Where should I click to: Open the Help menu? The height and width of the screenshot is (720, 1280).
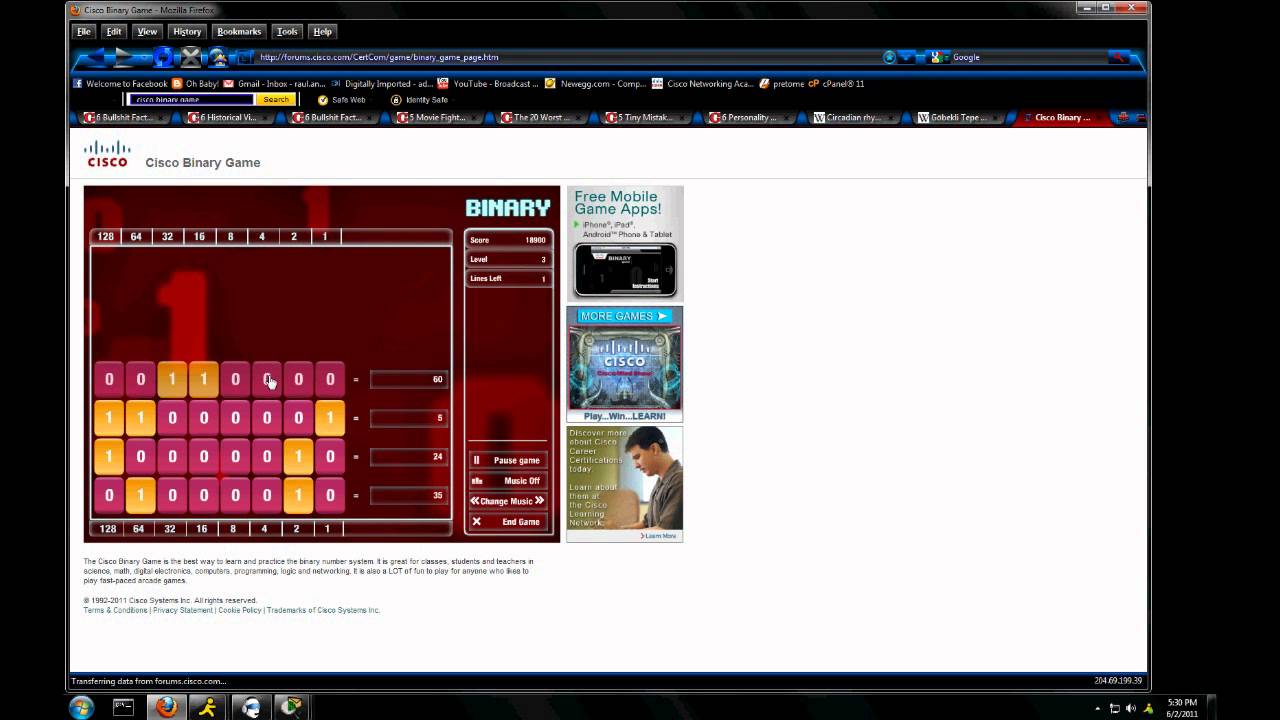(x=322, y=31)
